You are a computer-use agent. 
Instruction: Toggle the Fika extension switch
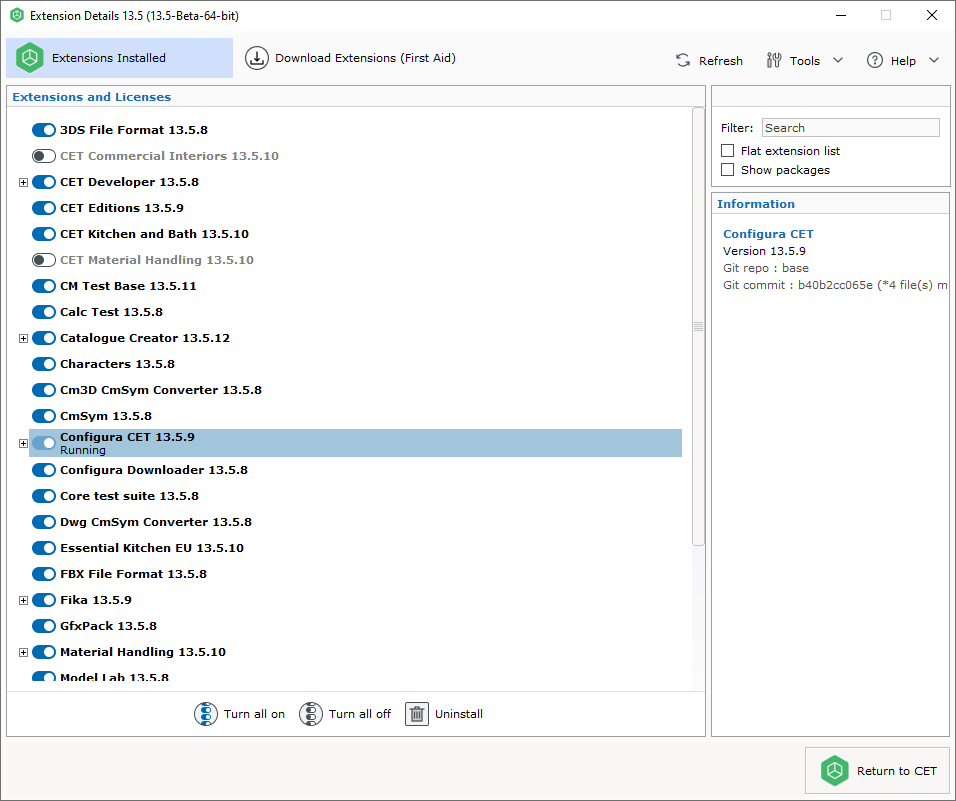pyautogui.click(x=44, y=600)
